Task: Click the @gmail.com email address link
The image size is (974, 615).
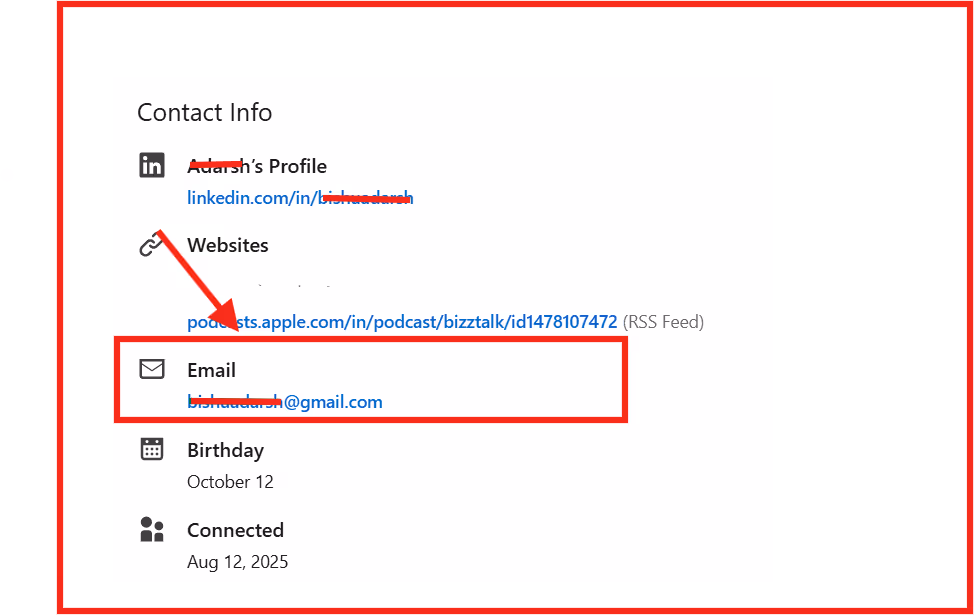Action: (x=285, y=402)
